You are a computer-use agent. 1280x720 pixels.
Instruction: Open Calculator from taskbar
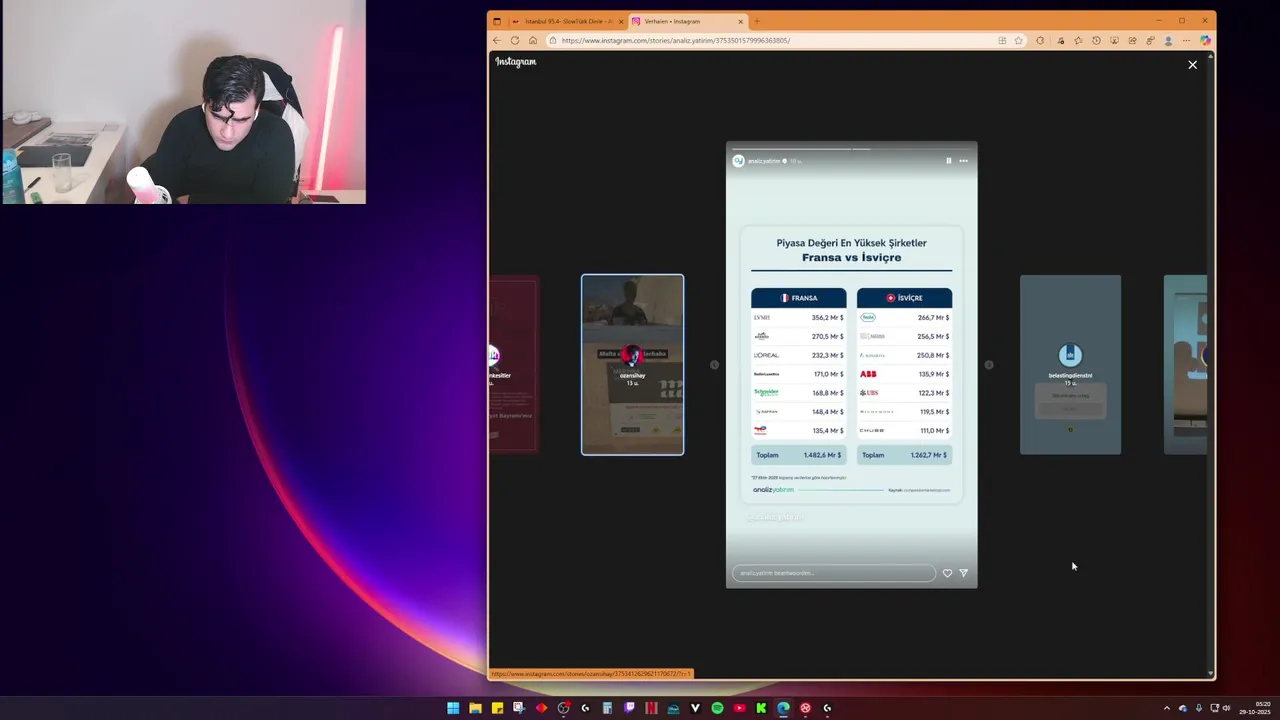(x=607, y=708)
